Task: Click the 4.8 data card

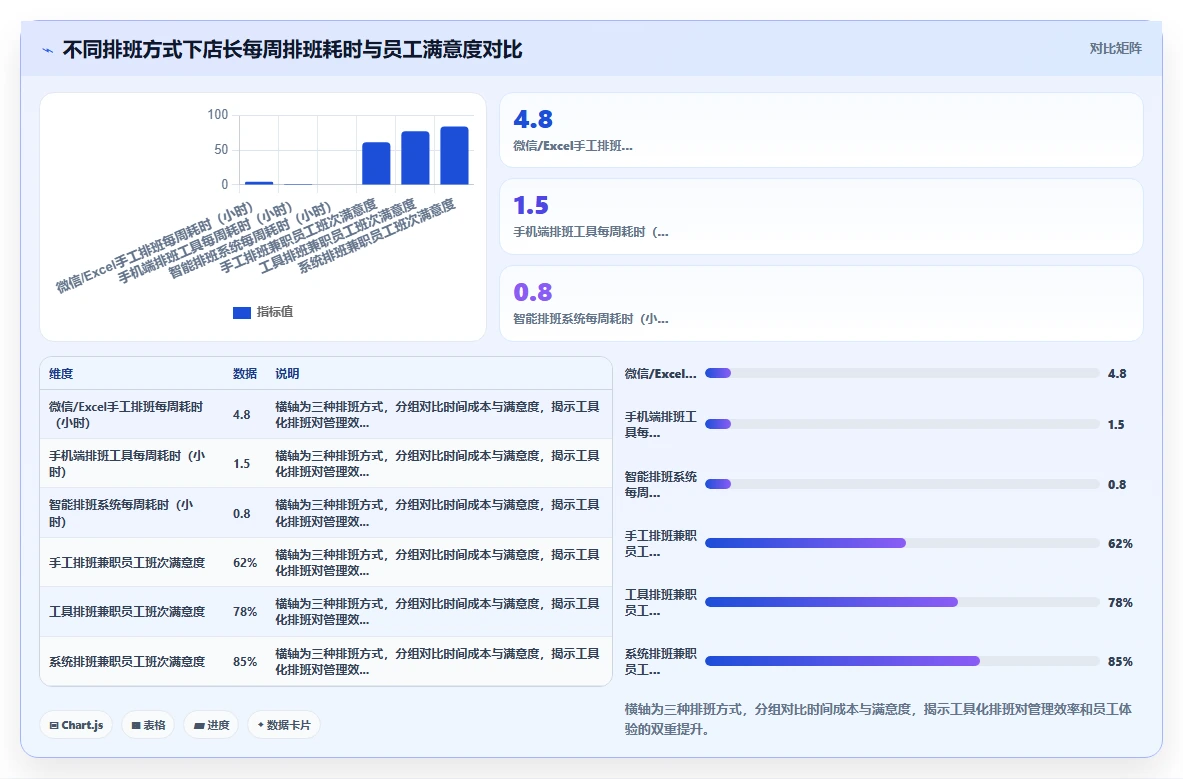Action: pyautogui.click(x=821, y=130)
